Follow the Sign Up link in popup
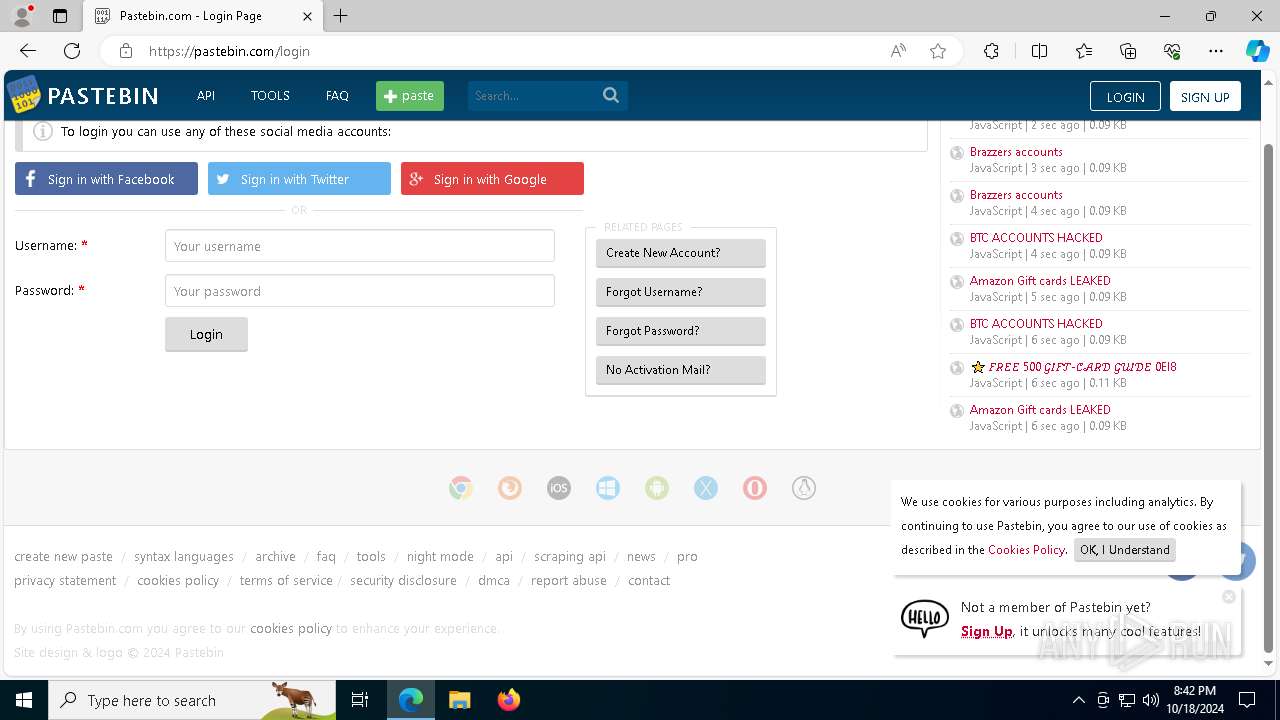 [x=987, y=631]
